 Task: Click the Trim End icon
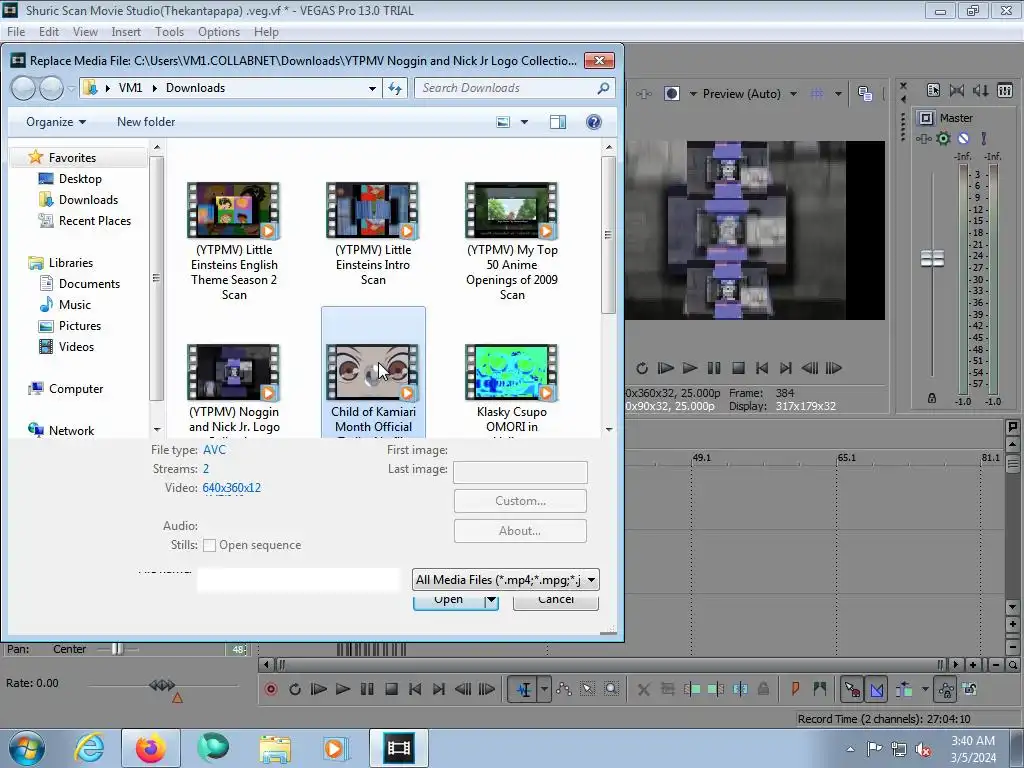pos(716,689)
